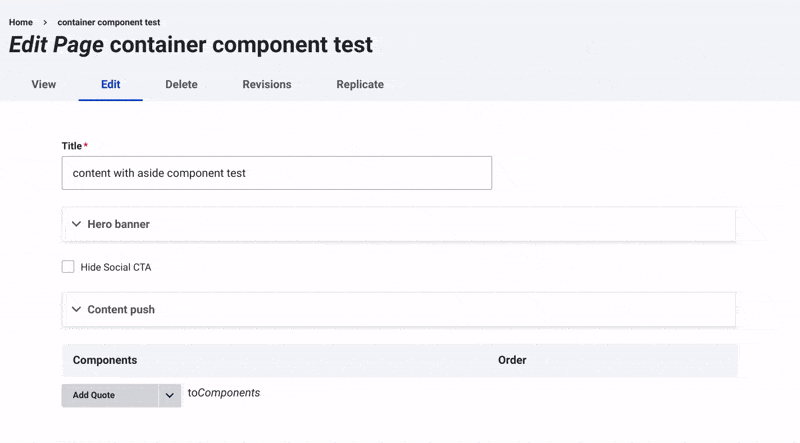Image resolution: width=800 pixels, height=443 pixels.
Task: Open the Delete tab
Action: coord(181,84)
